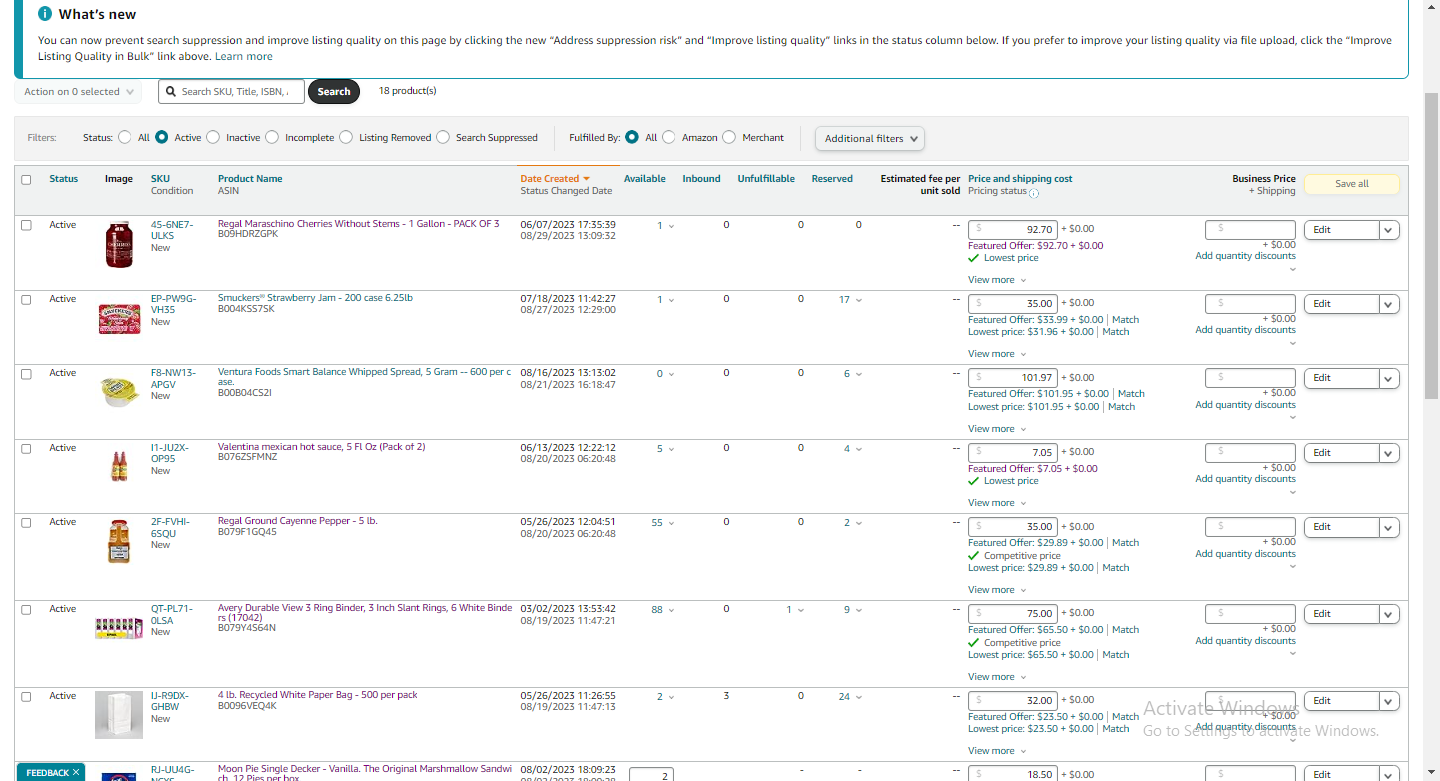This screenshot has height=781, width=1440.
Task: Click the price field showing 7.05
Action: coord(1013,452)
